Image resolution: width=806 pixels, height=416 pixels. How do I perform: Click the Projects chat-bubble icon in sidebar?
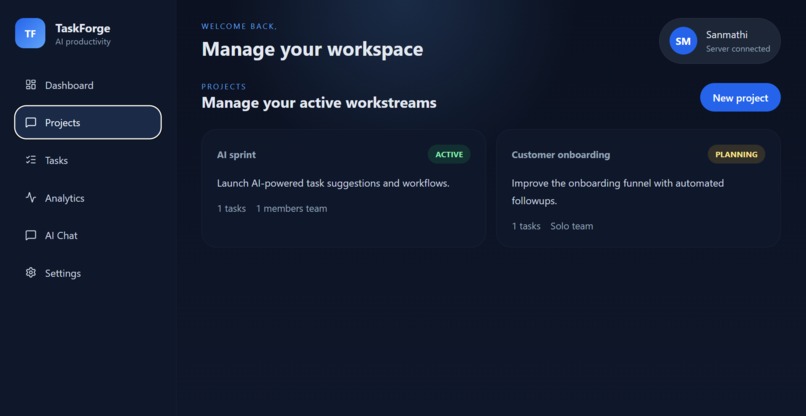[31, 122]
